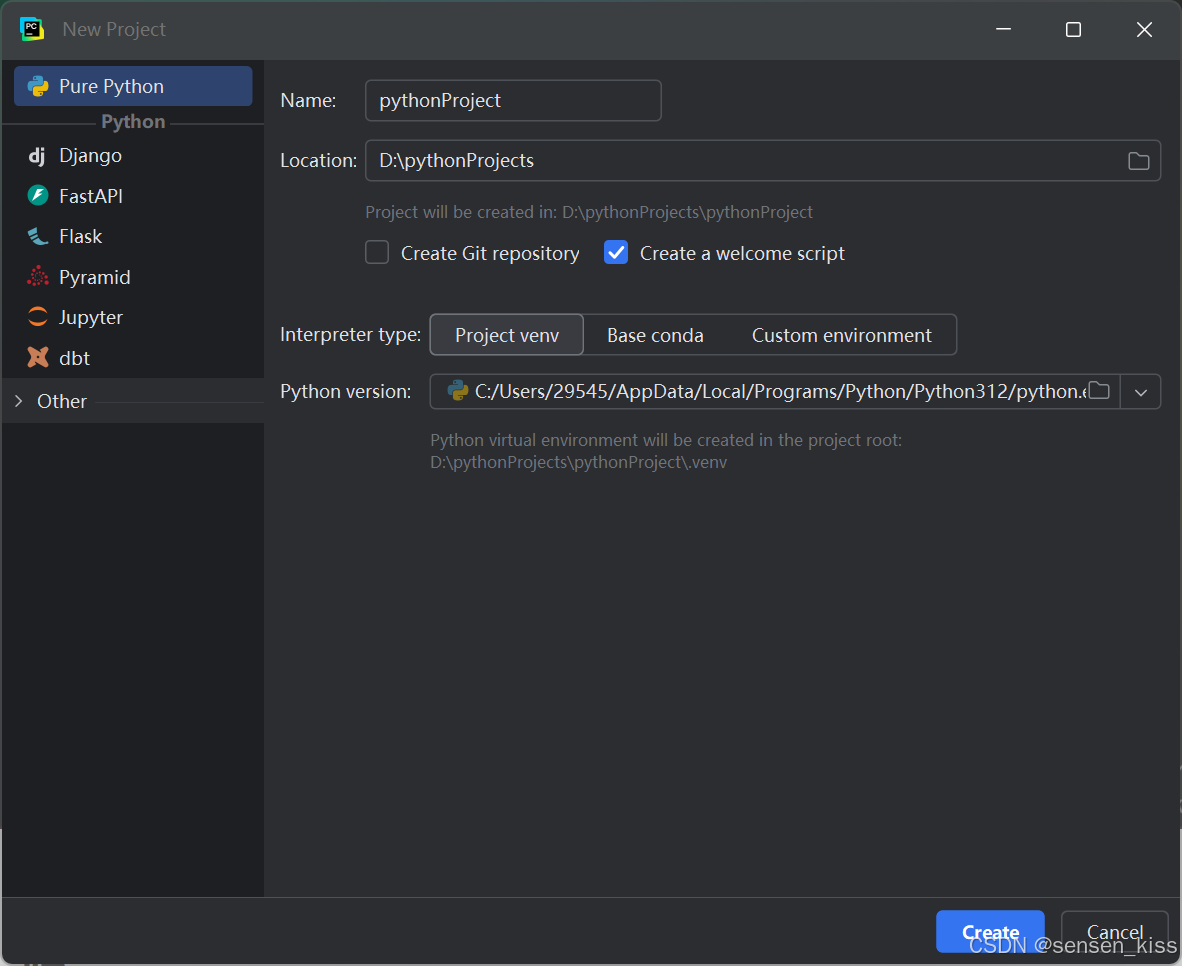Uncheck Create a welcome script
Viewport: 1182px width, 966px height.
coord(616,253)
